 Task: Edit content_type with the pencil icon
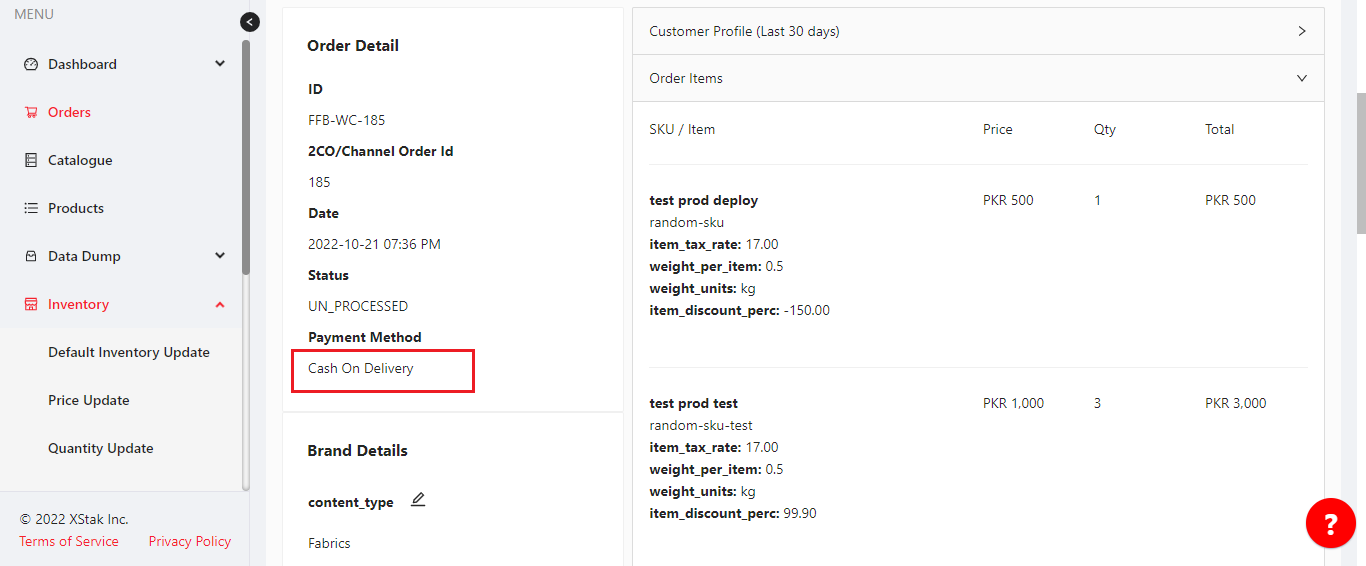click(418, 500)
